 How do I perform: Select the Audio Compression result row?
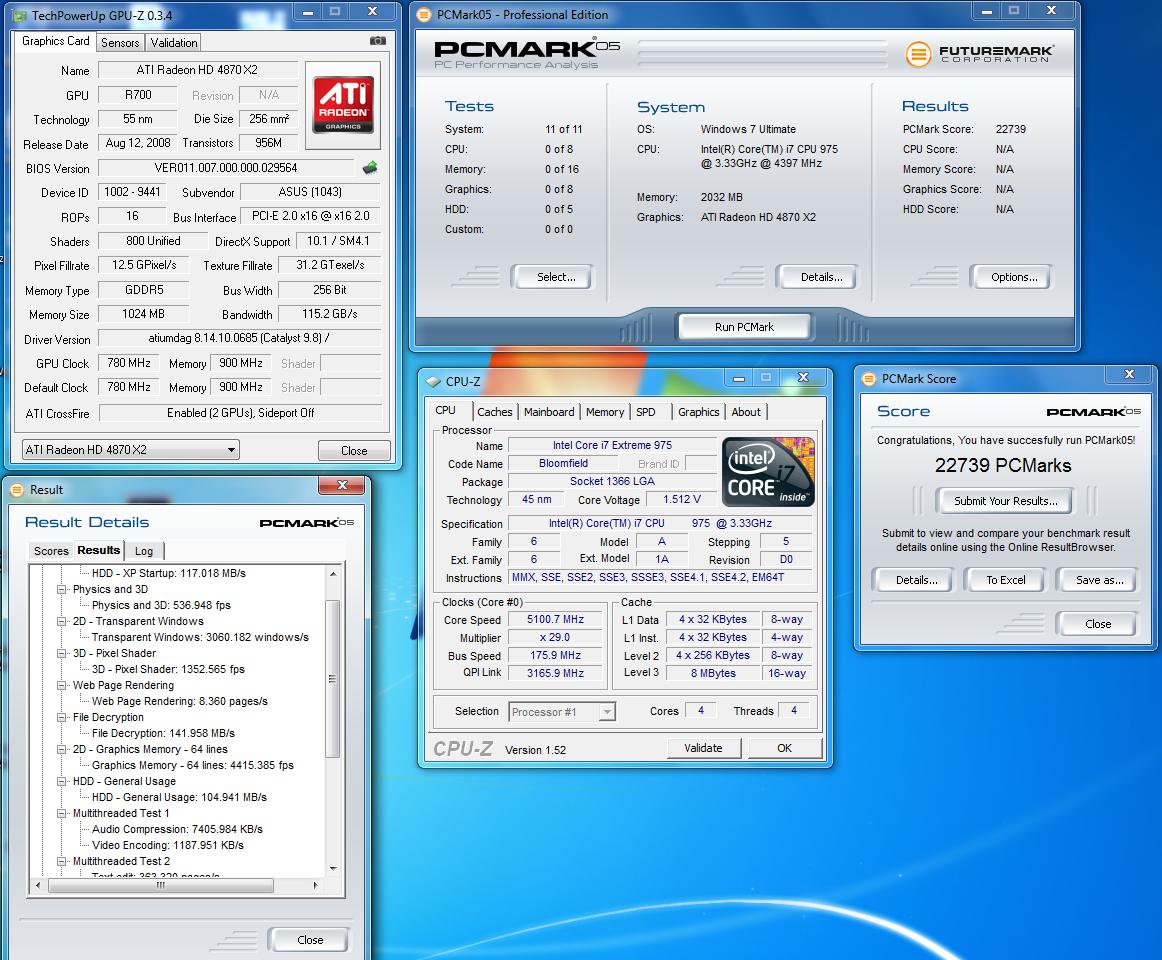click(177, 829)
